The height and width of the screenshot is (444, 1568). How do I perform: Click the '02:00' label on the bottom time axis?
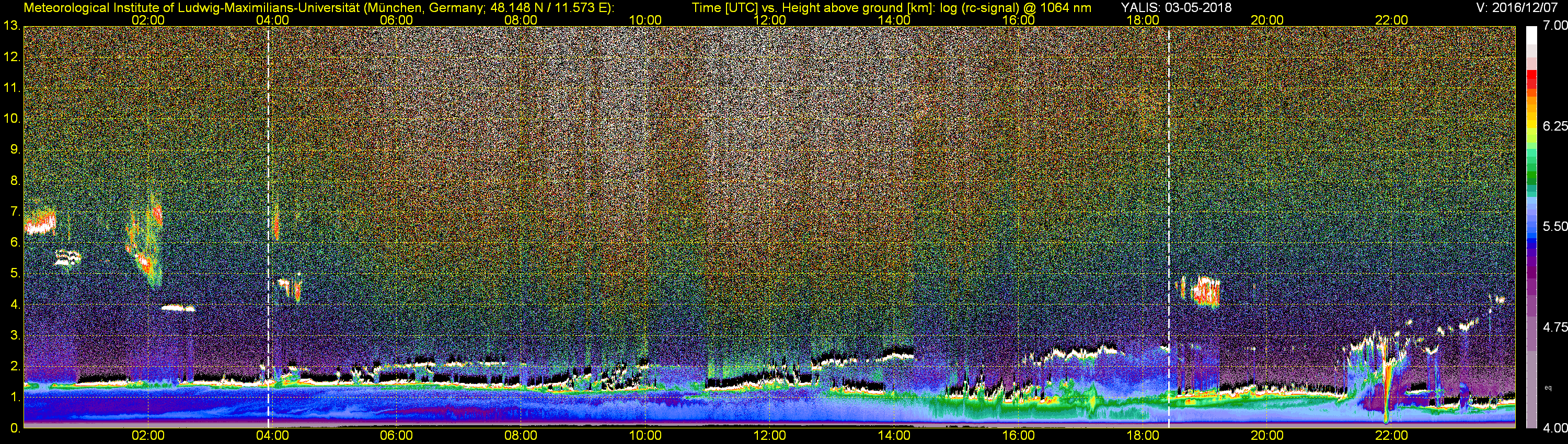148,436
